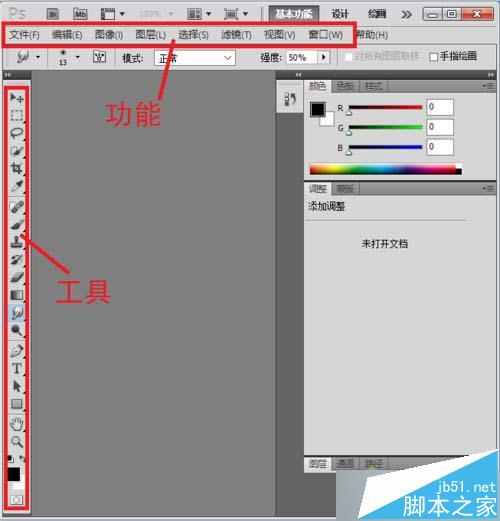Select the Move tool

click(x=17, y=98)
